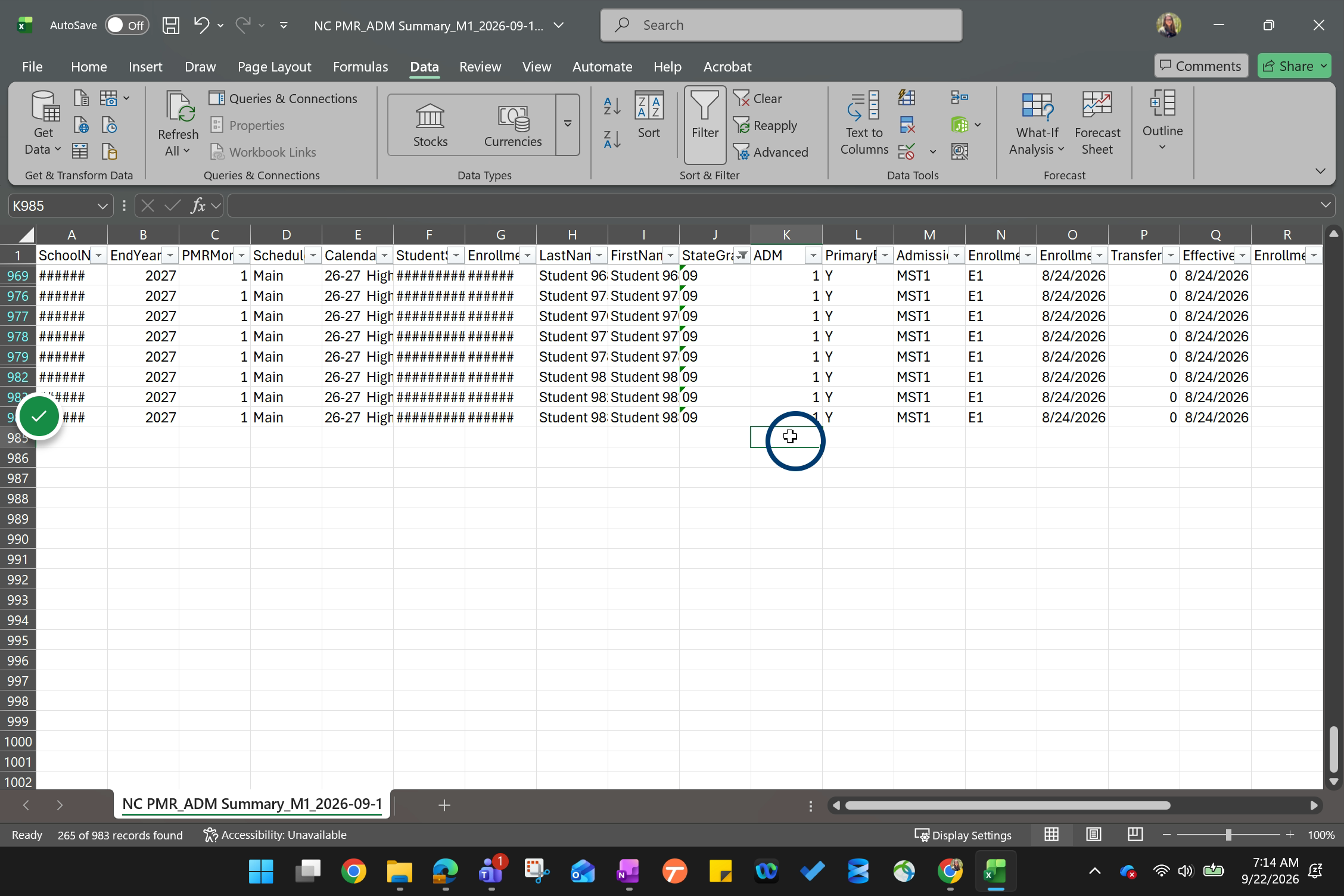This screenshot has width=1344, height=896.
Task: Click Remove Duplicates icon
Action: [907, 125]
